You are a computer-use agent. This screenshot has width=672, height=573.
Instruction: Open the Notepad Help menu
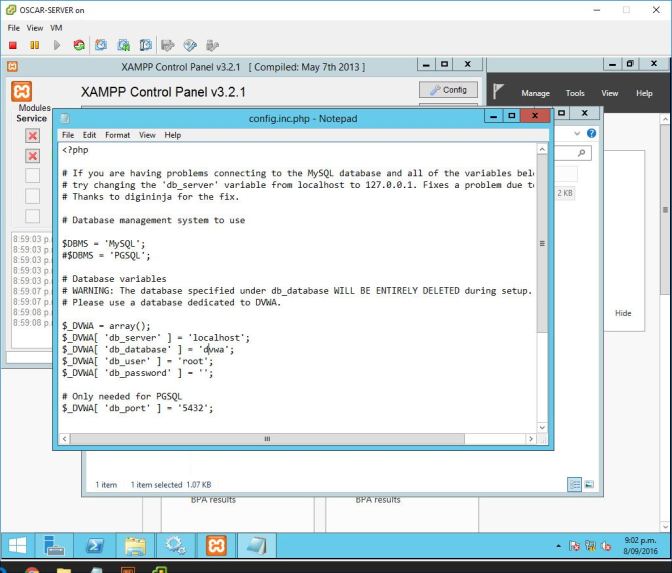173,135
